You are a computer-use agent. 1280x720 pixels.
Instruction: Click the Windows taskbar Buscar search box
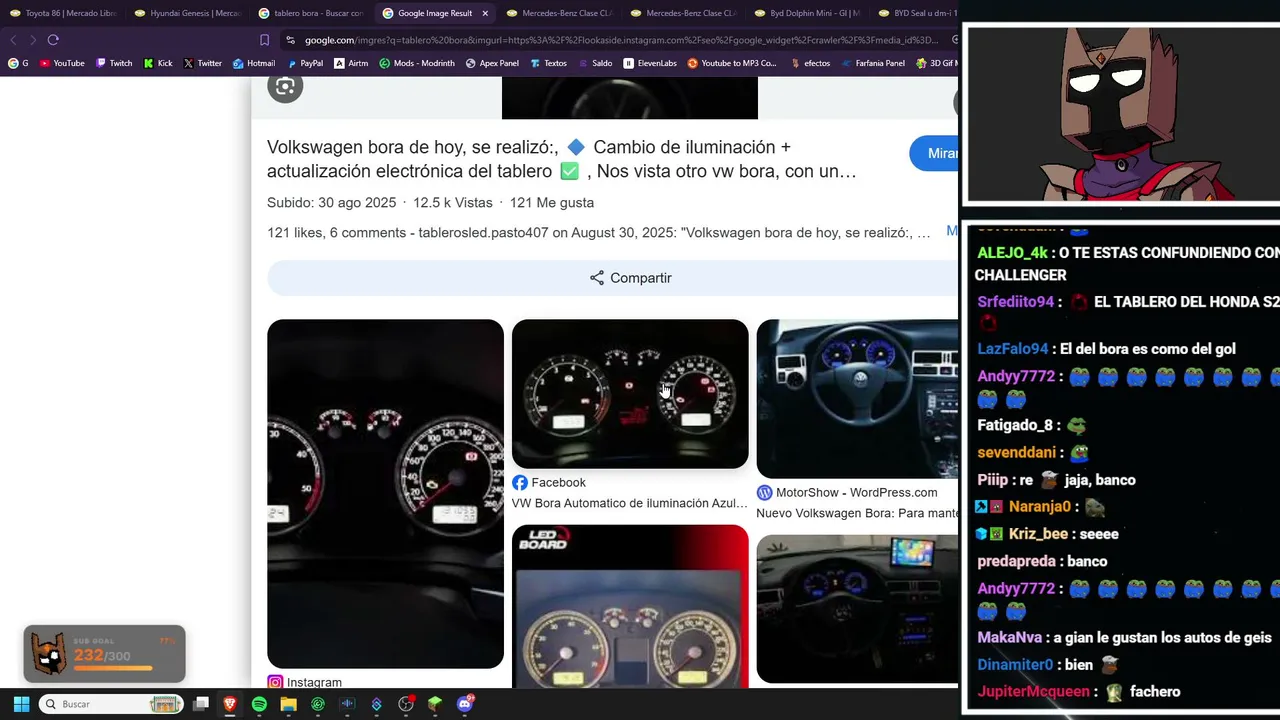[111, 704]
